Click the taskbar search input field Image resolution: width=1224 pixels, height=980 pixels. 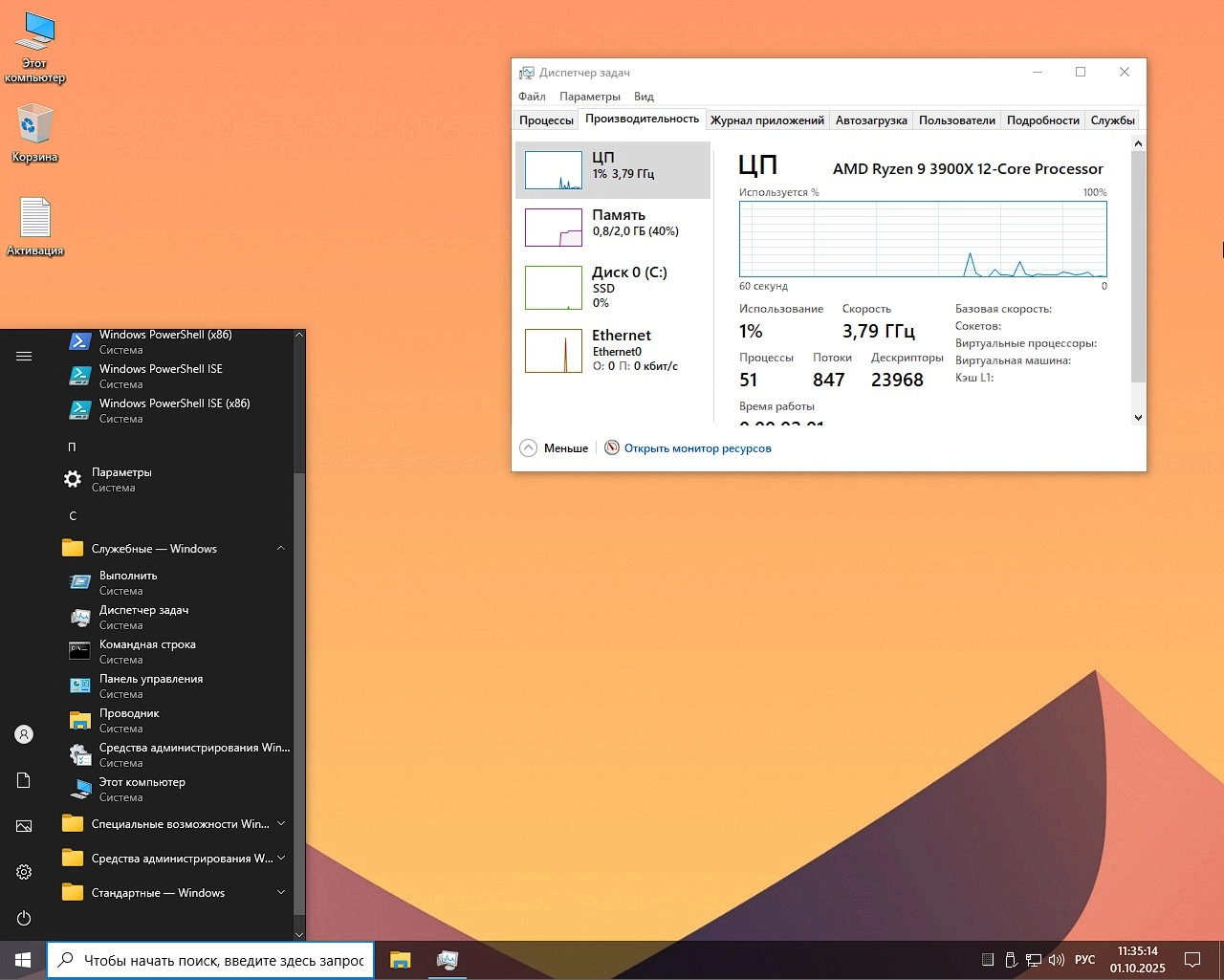coord(223,960)
